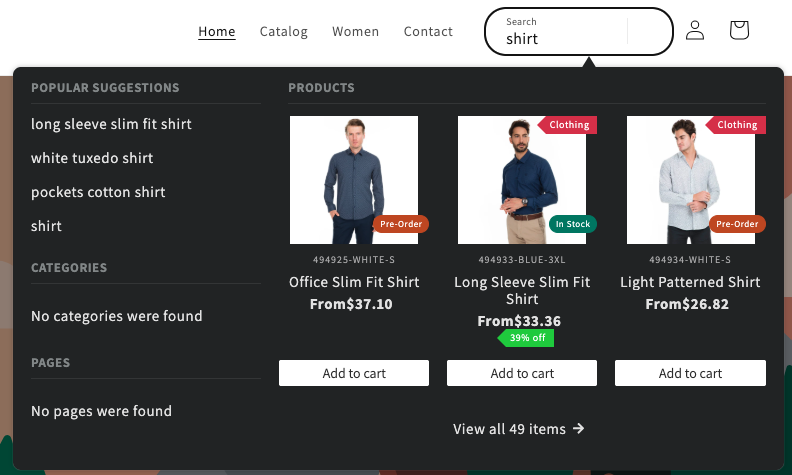Go to the Home menu item
This screenshot has height=475, width=792.
[x=217, y=31]
